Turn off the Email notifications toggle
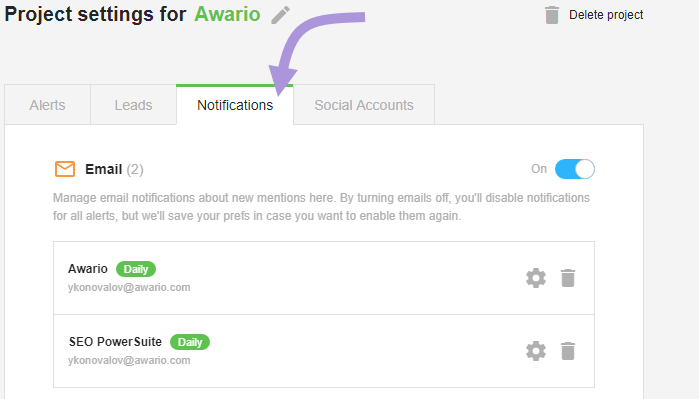The width and height of the screenshot is (699, 399). (x=575, y=169)
